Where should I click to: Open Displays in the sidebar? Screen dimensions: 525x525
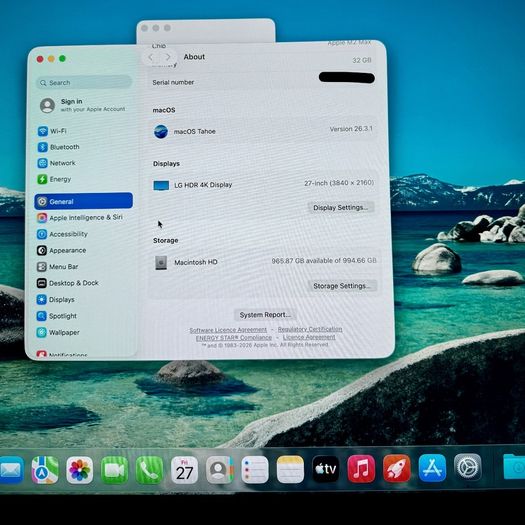(x=56, y=299)
